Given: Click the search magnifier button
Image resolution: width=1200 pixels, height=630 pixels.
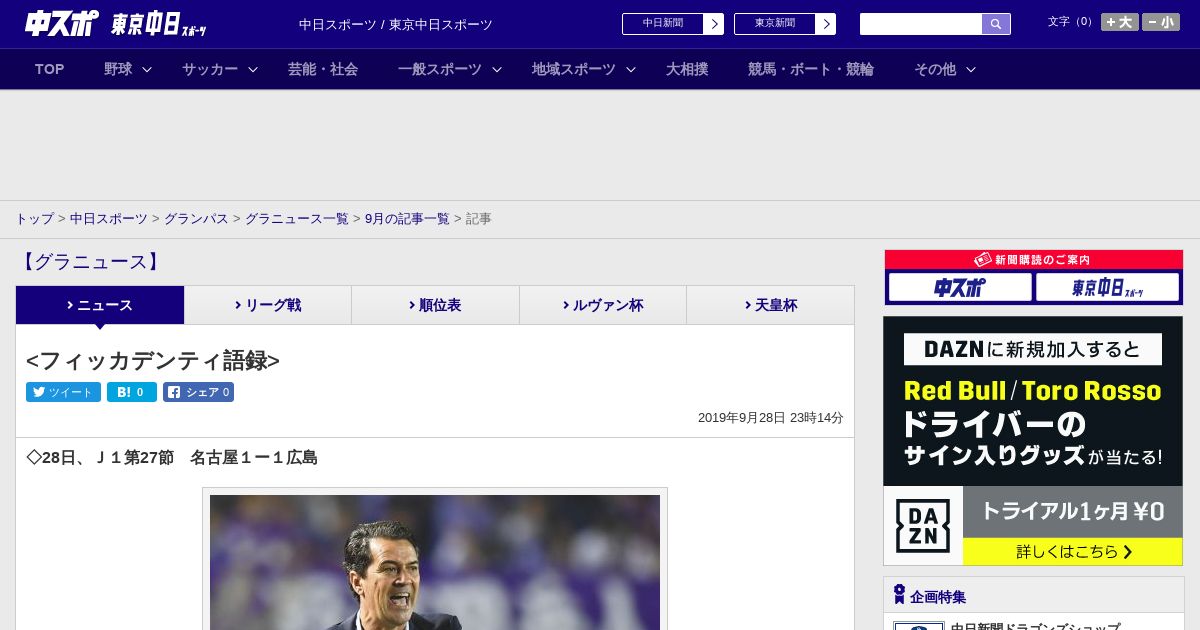Looking at the screenshot, I should [996, 24].
